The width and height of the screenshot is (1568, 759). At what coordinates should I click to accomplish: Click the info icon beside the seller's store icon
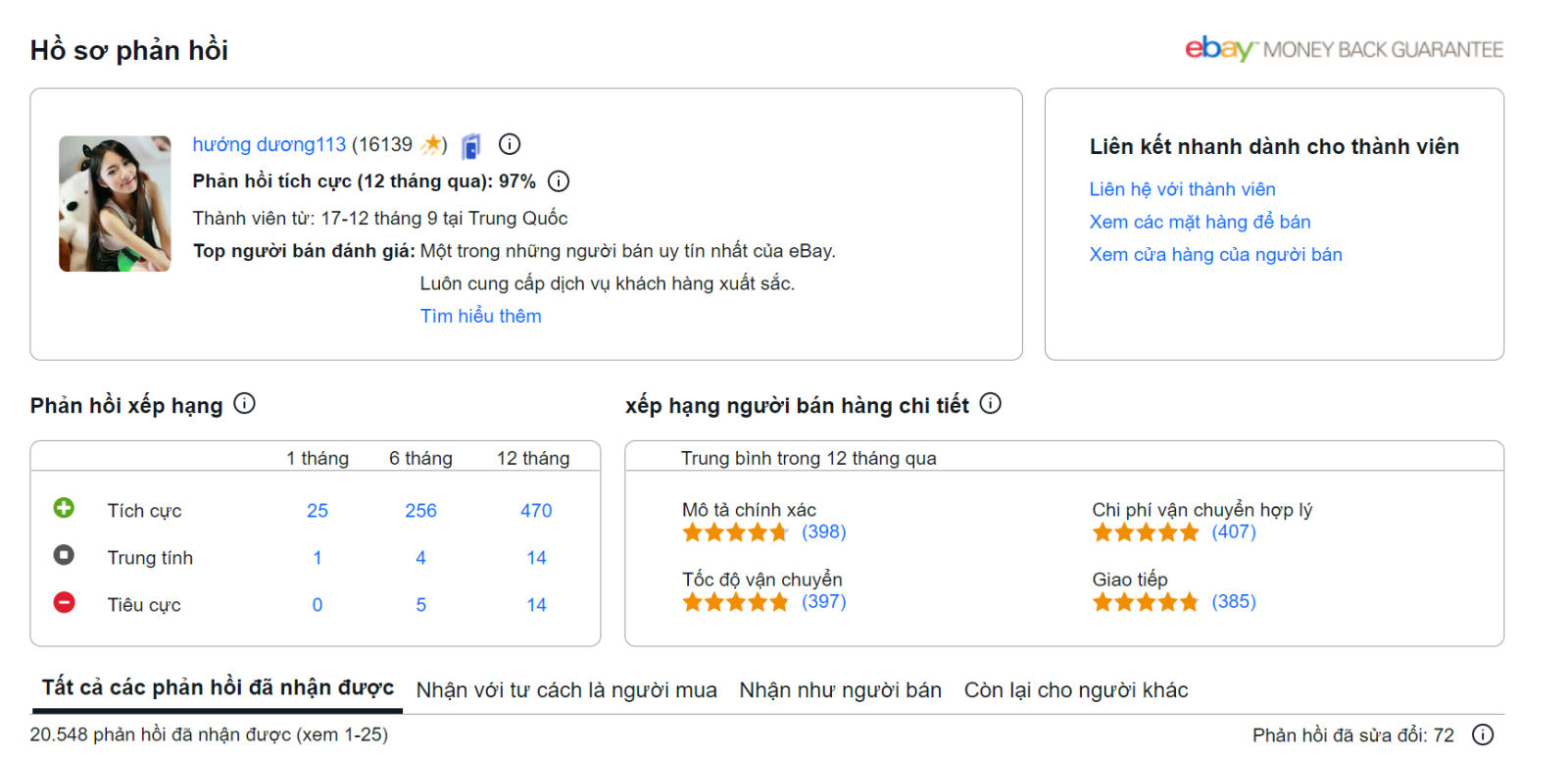(x=510, y=144)
